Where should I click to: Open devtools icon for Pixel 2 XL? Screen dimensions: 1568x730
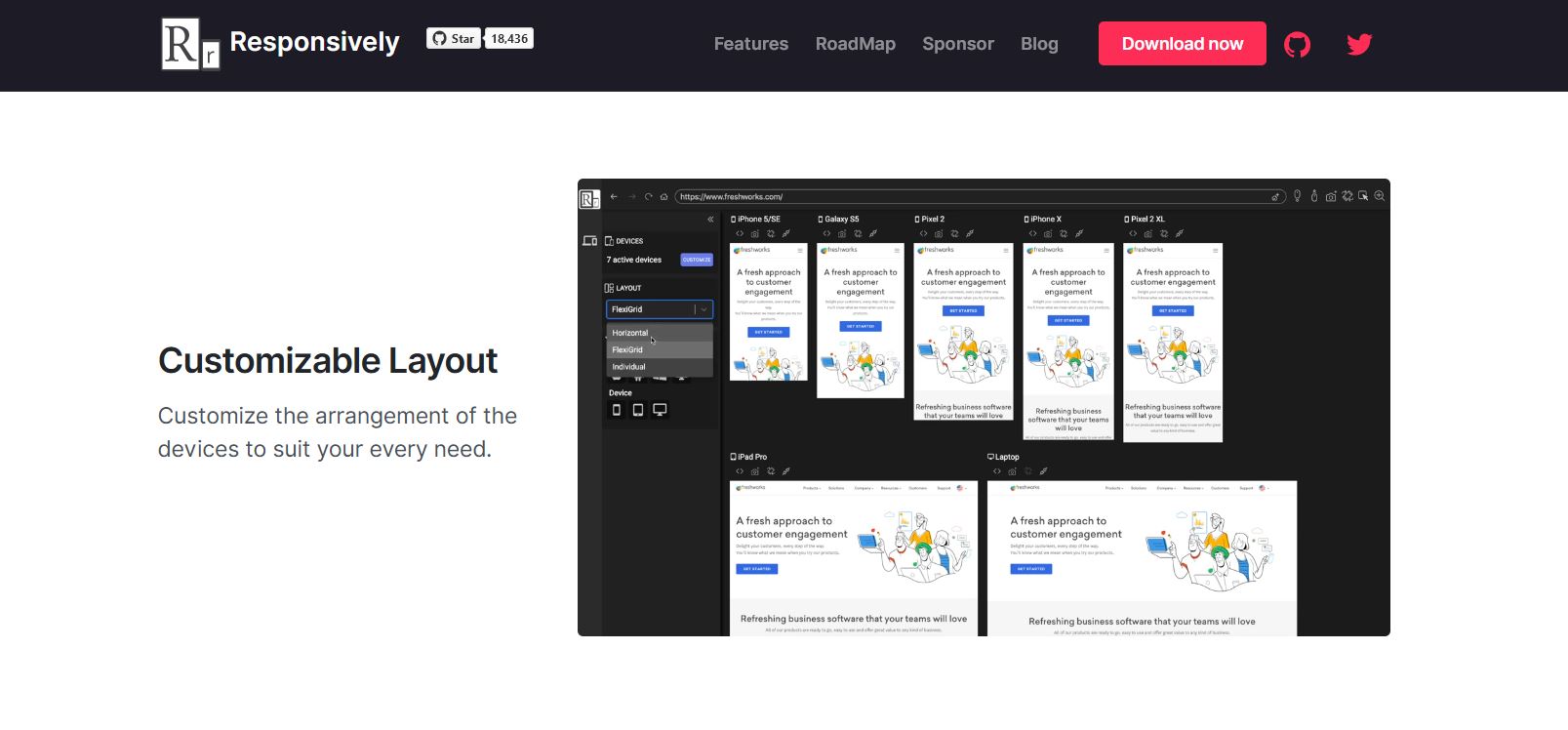(1133, 234)
